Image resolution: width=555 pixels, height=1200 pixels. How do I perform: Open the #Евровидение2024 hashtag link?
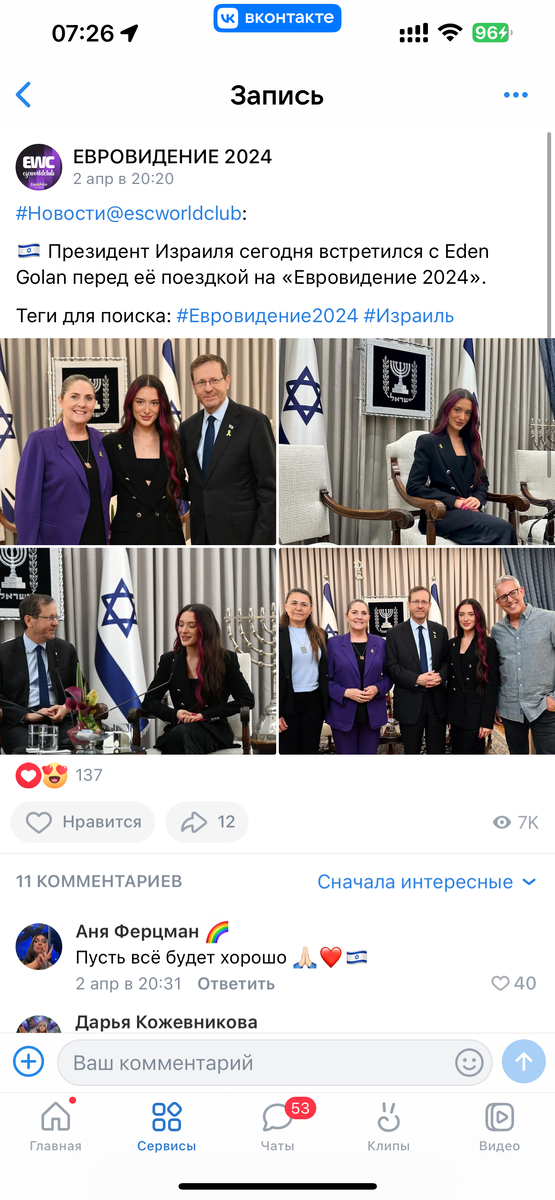click(267, 316)
